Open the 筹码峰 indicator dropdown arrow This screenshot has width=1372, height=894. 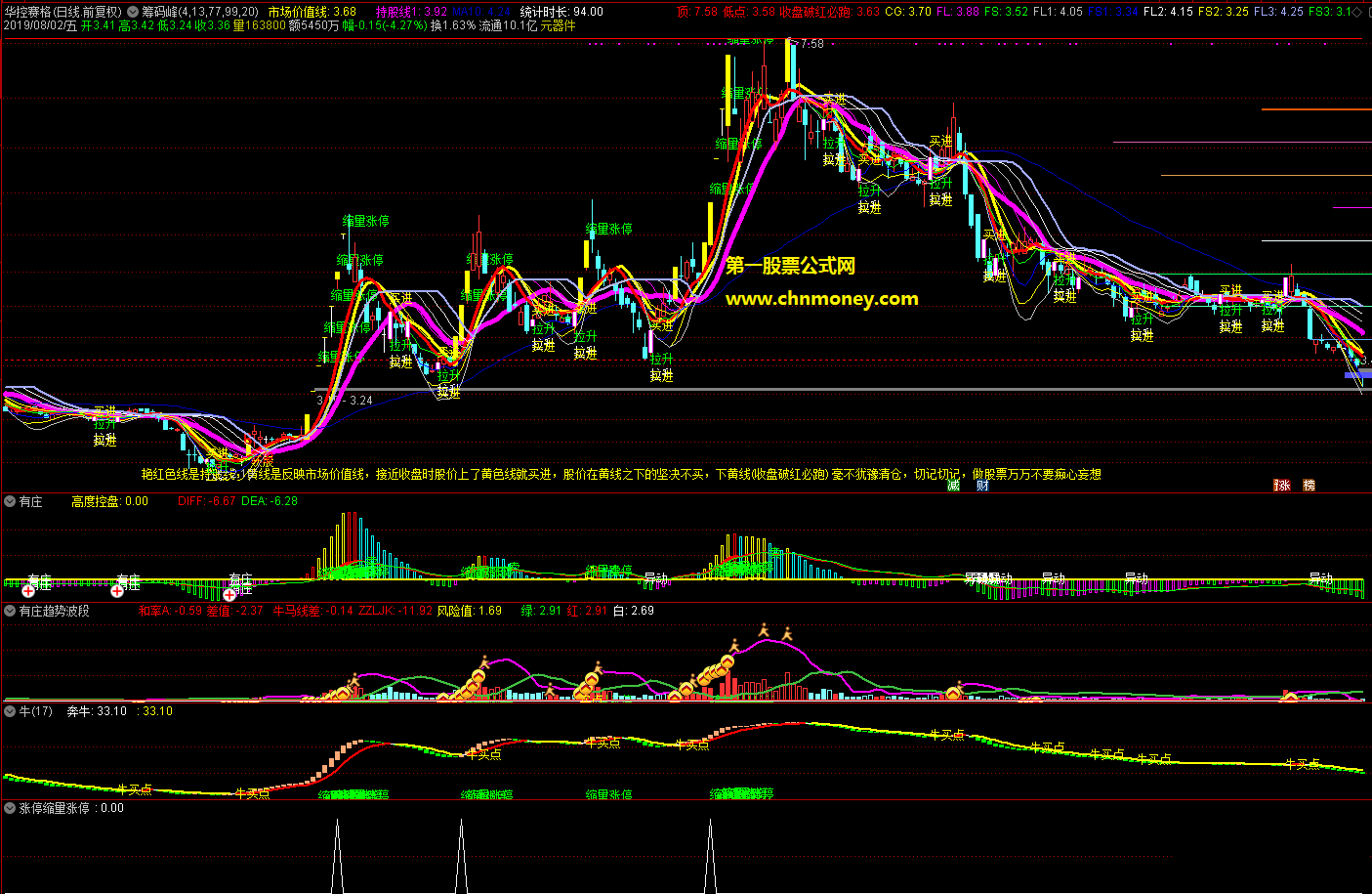[x=133, y=12]
